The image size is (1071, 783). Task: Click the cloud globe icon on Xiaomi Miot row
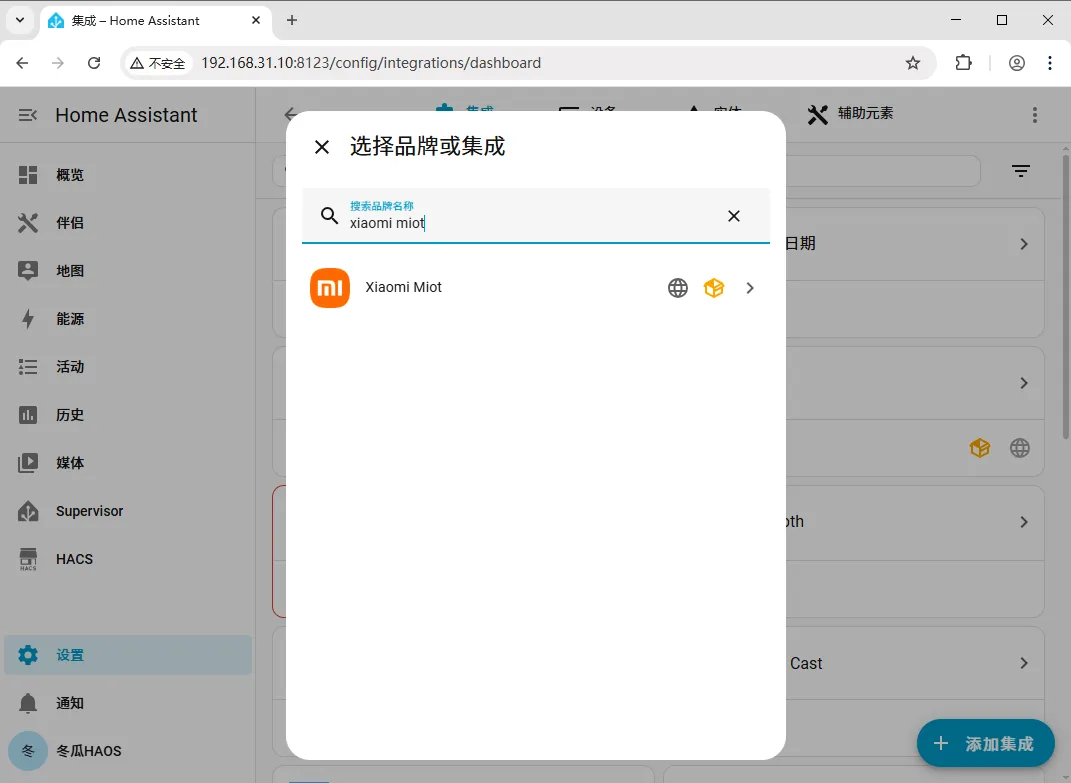(x=678, y=288)
